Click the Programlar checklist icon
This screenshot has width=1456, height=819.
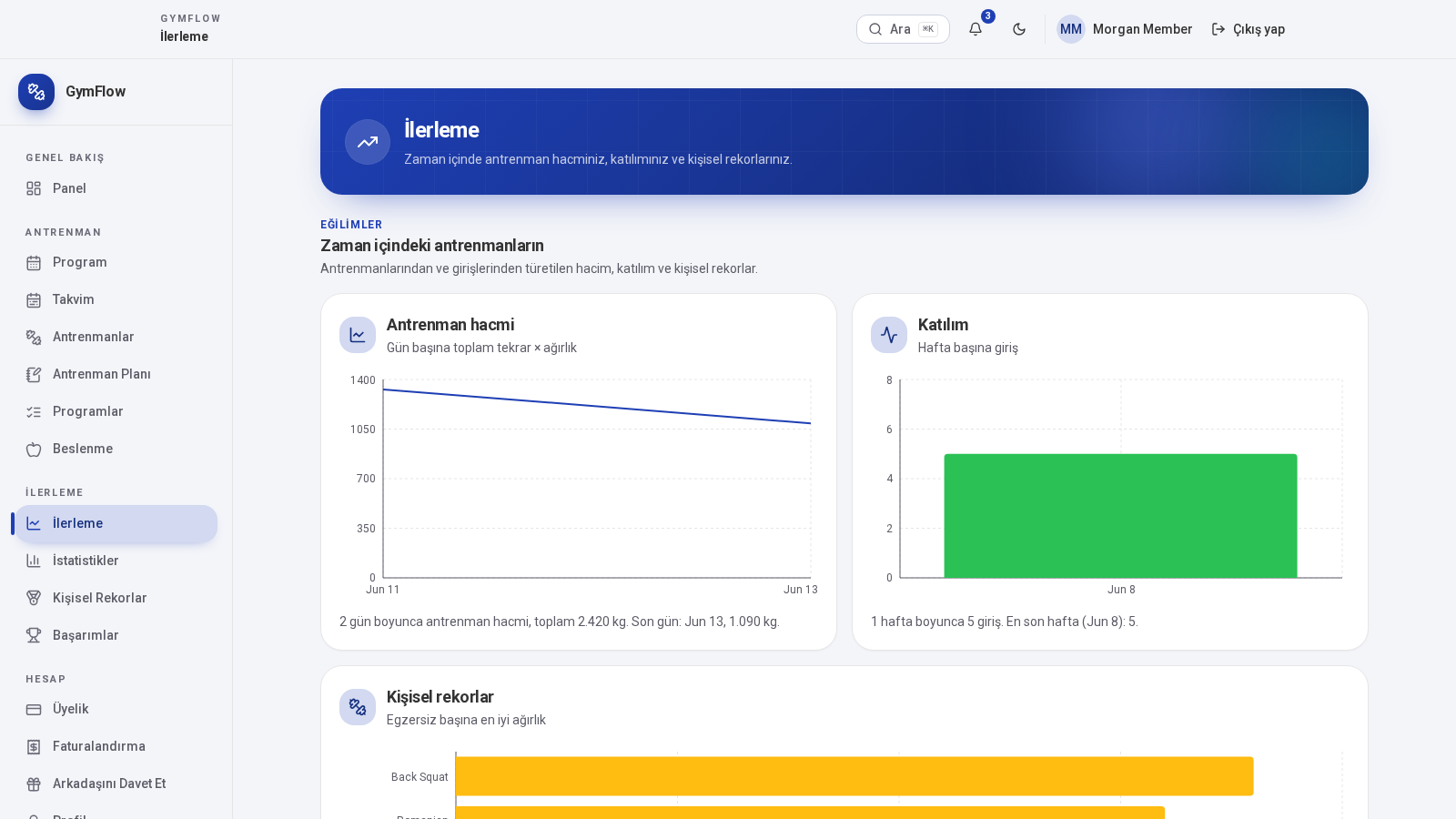click(x=34, y=412)
